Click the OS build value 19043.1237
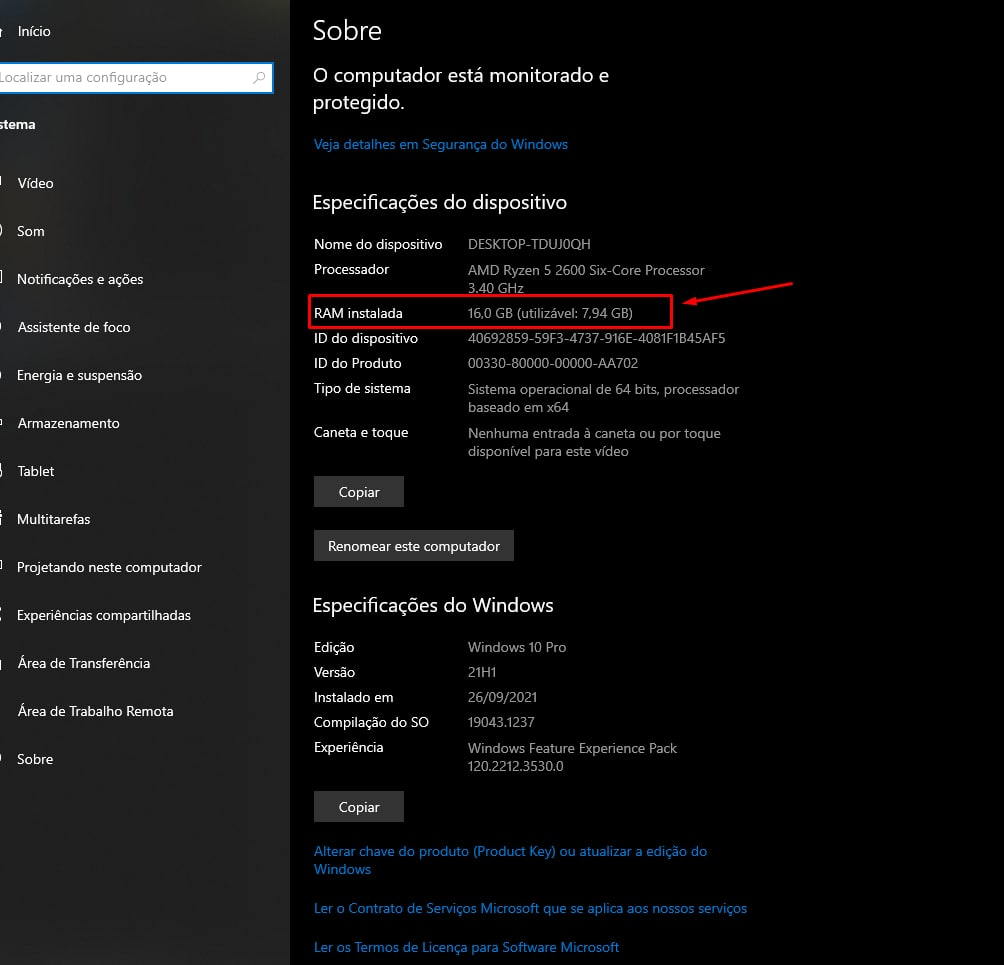Viewport: 1004px width, 965px height. pyautogui.click(x=501, y=722)
